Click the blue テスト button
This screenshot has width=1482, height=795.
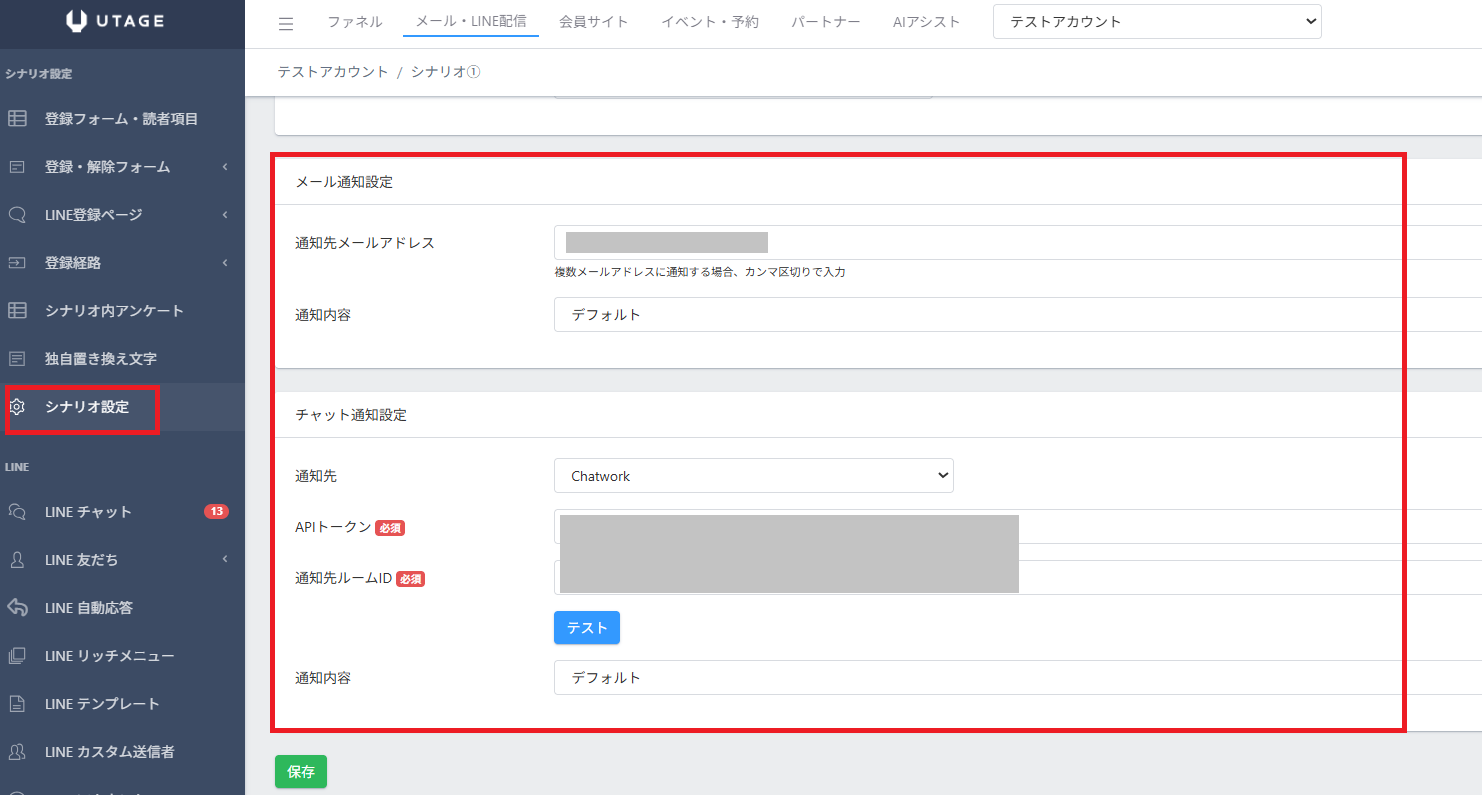tap(587, 628)
